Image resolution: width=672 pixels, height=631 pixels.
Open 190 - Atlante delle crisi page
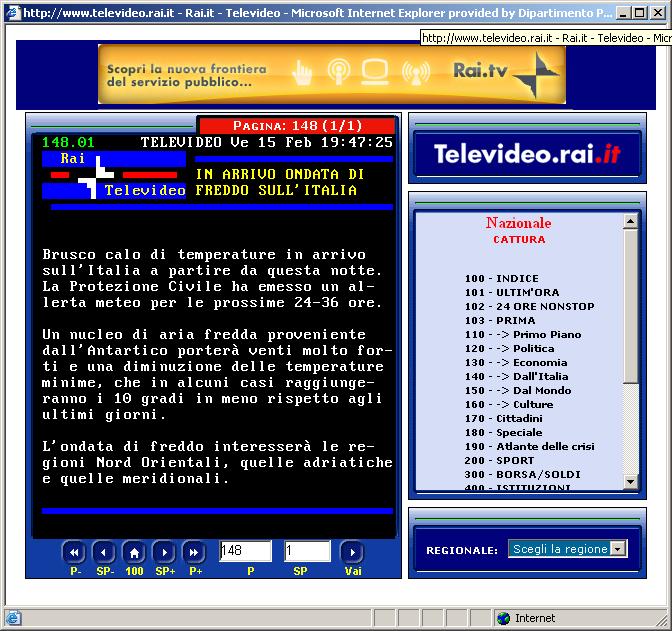(x=530, y=447)
